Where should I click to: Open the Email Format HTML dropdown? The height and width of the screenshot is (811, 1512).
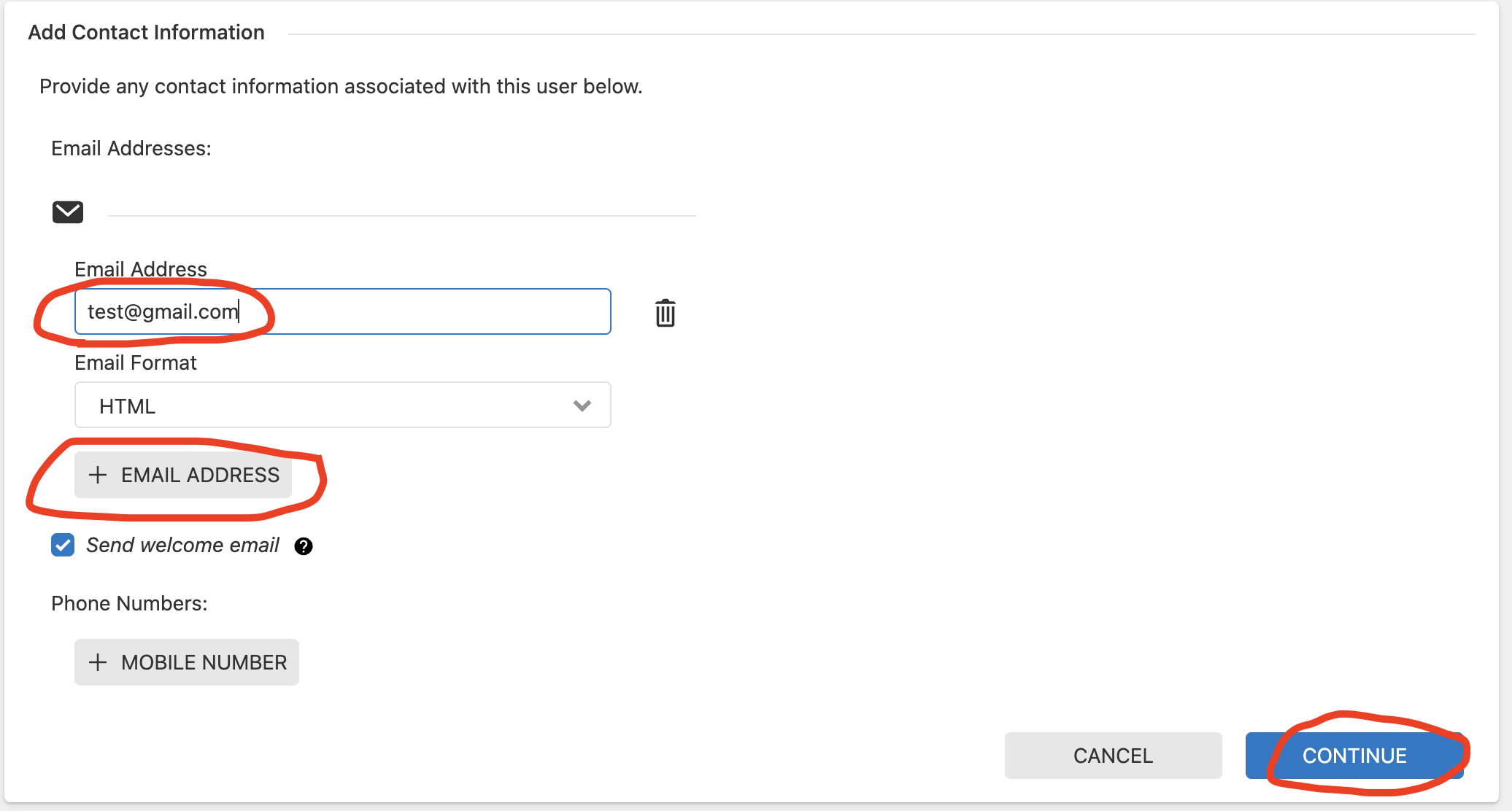pos(342,405)
